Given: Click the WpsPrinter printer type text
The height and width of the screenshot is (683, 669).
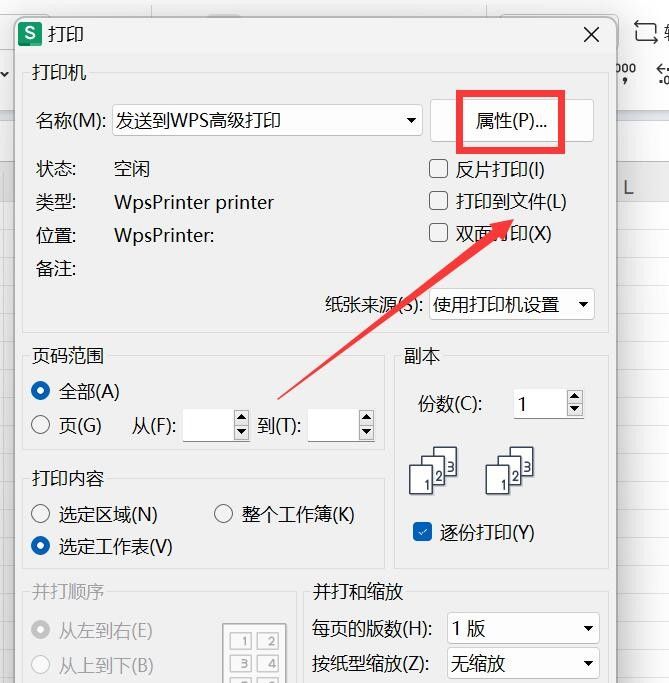Looking at the screenshot, I should pyautogui.click(x=194, y=203).
